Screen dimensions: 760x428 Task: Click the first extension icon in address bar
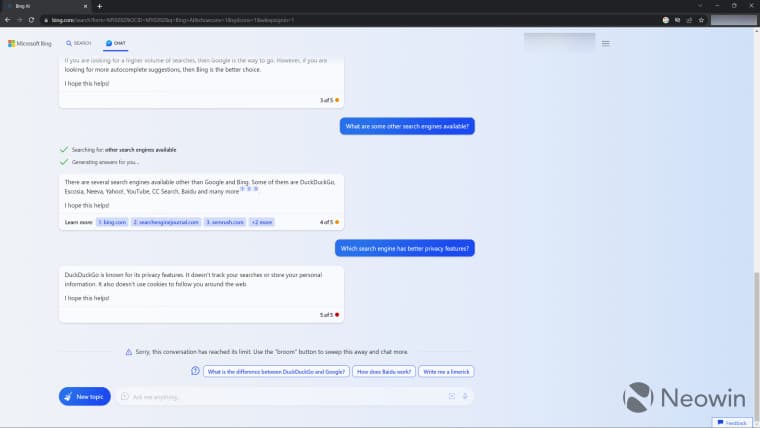(x=666, y=20)
